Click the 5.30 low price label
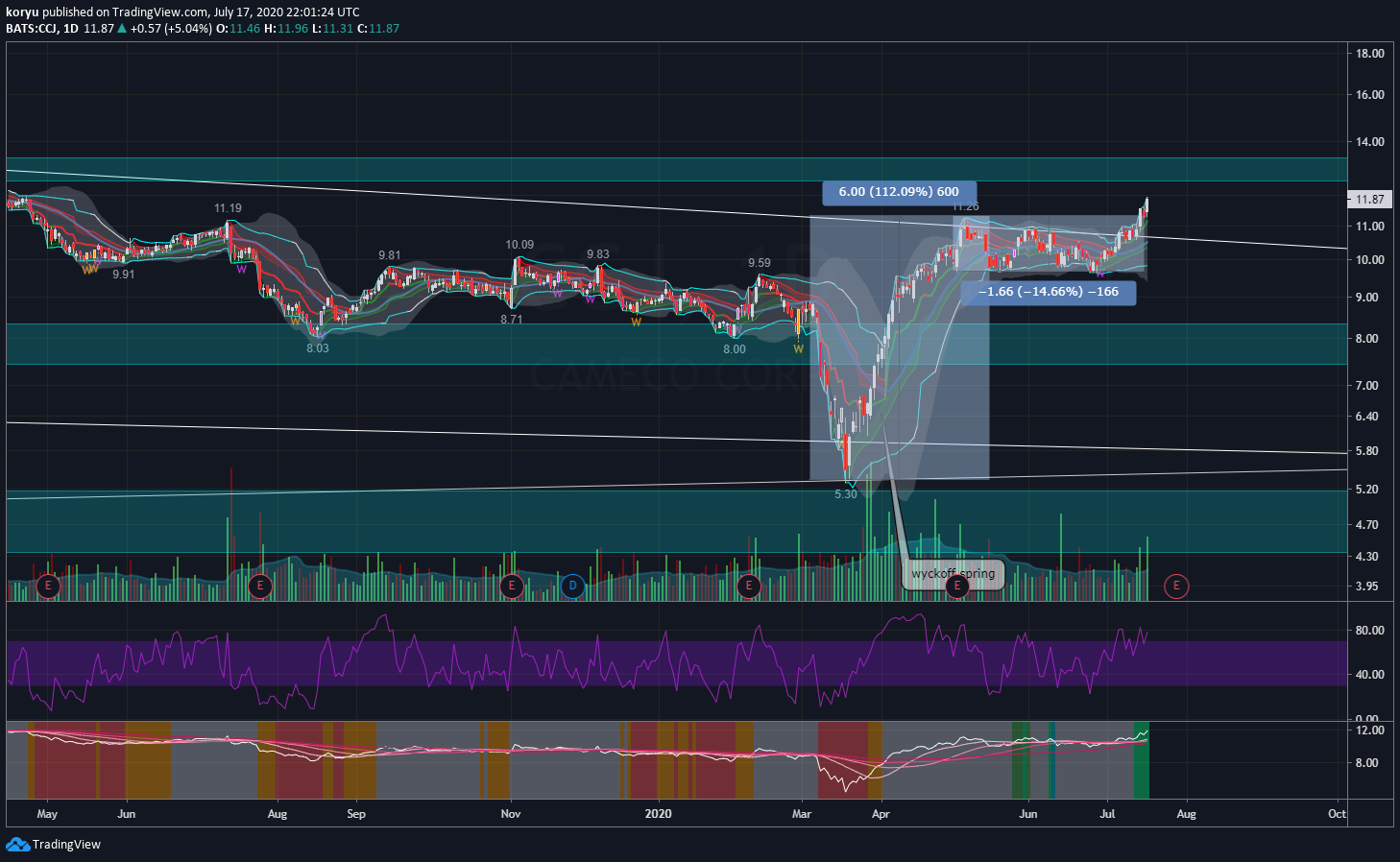The width and height of the screenshot is (1400, 862). click(846, 494)
